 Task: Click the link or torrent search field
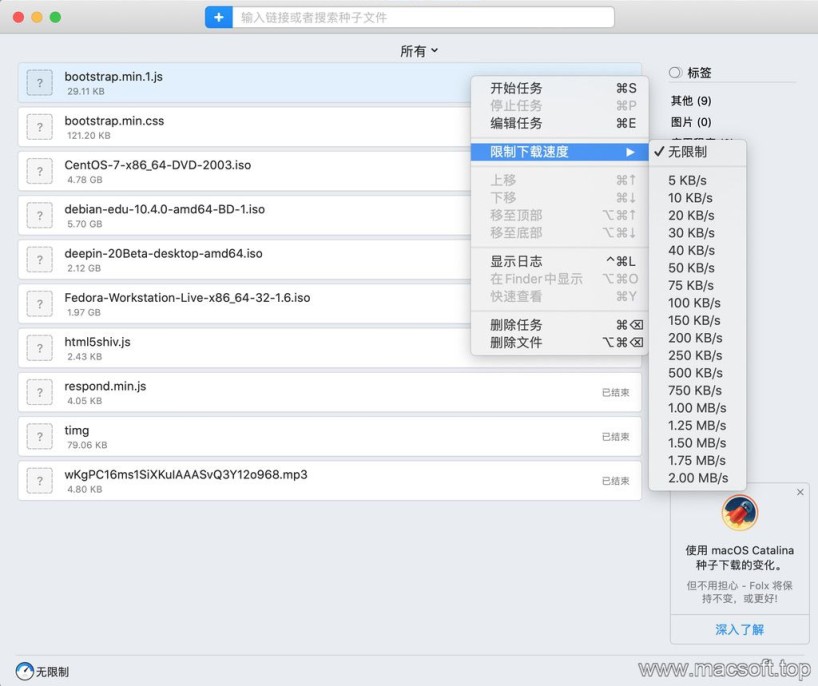(x=423, y=17)
